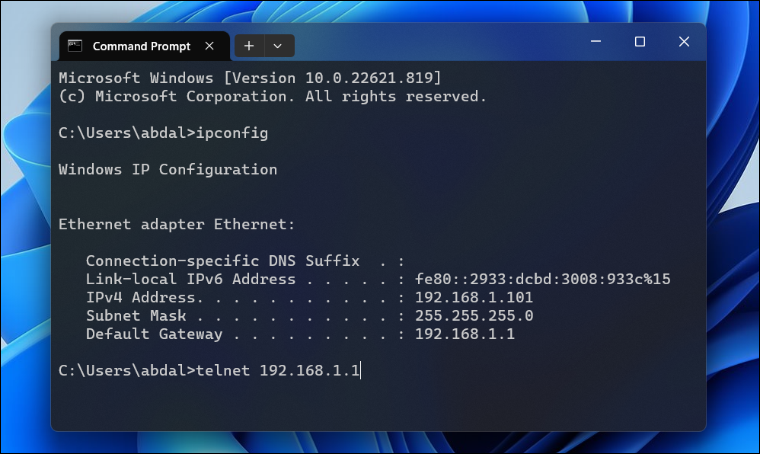This screenshot has height=454, width=760.
Task: Click the Default Gateway value 192.168.1.1
Action: 464,334
